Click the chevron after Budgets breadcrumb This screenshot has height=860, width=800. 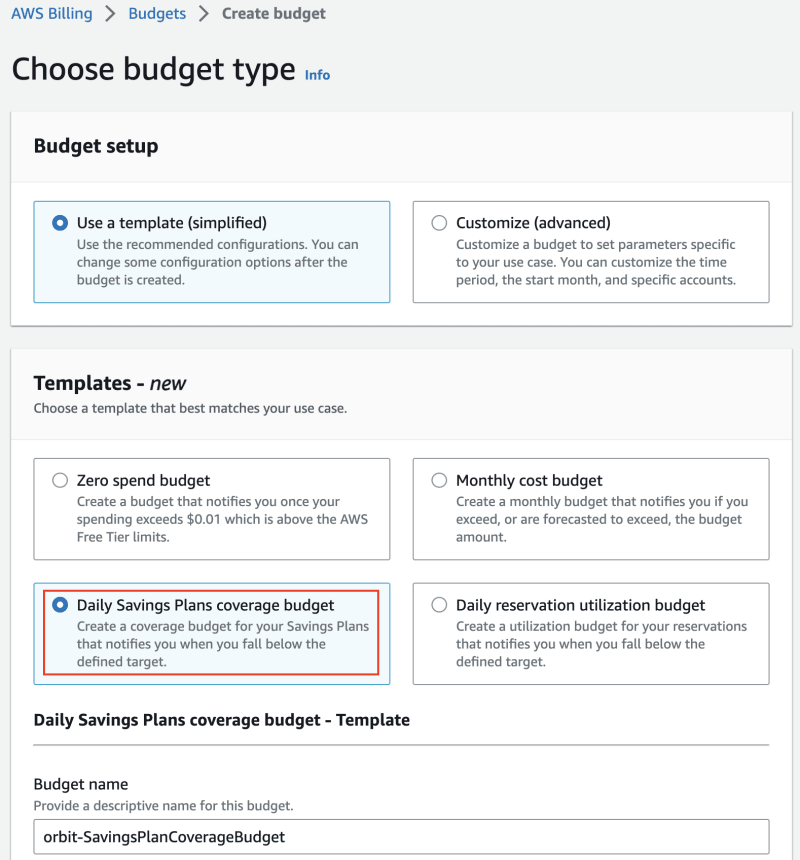203,13
